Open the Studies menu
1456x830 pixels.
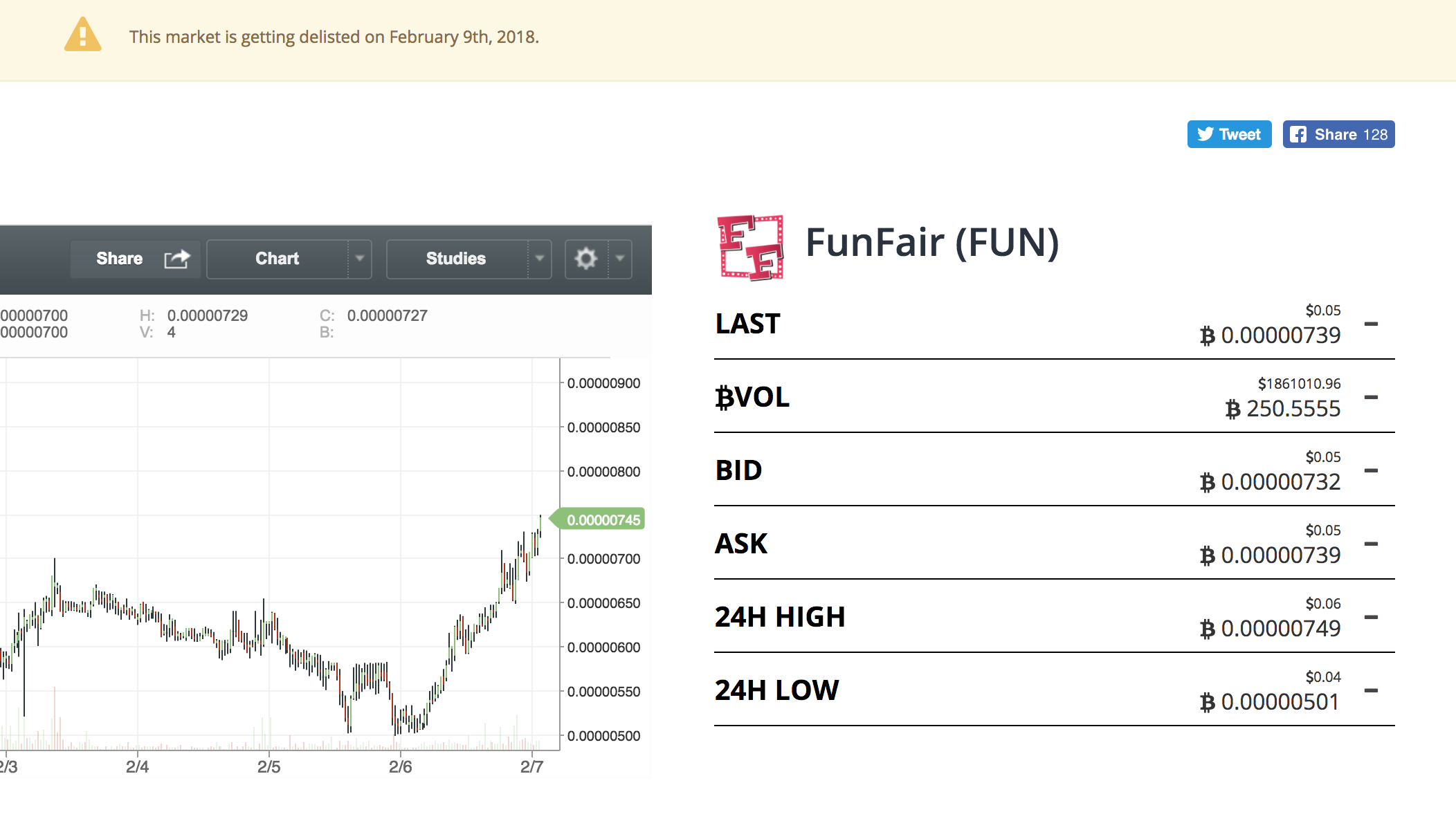click(455, 259)
